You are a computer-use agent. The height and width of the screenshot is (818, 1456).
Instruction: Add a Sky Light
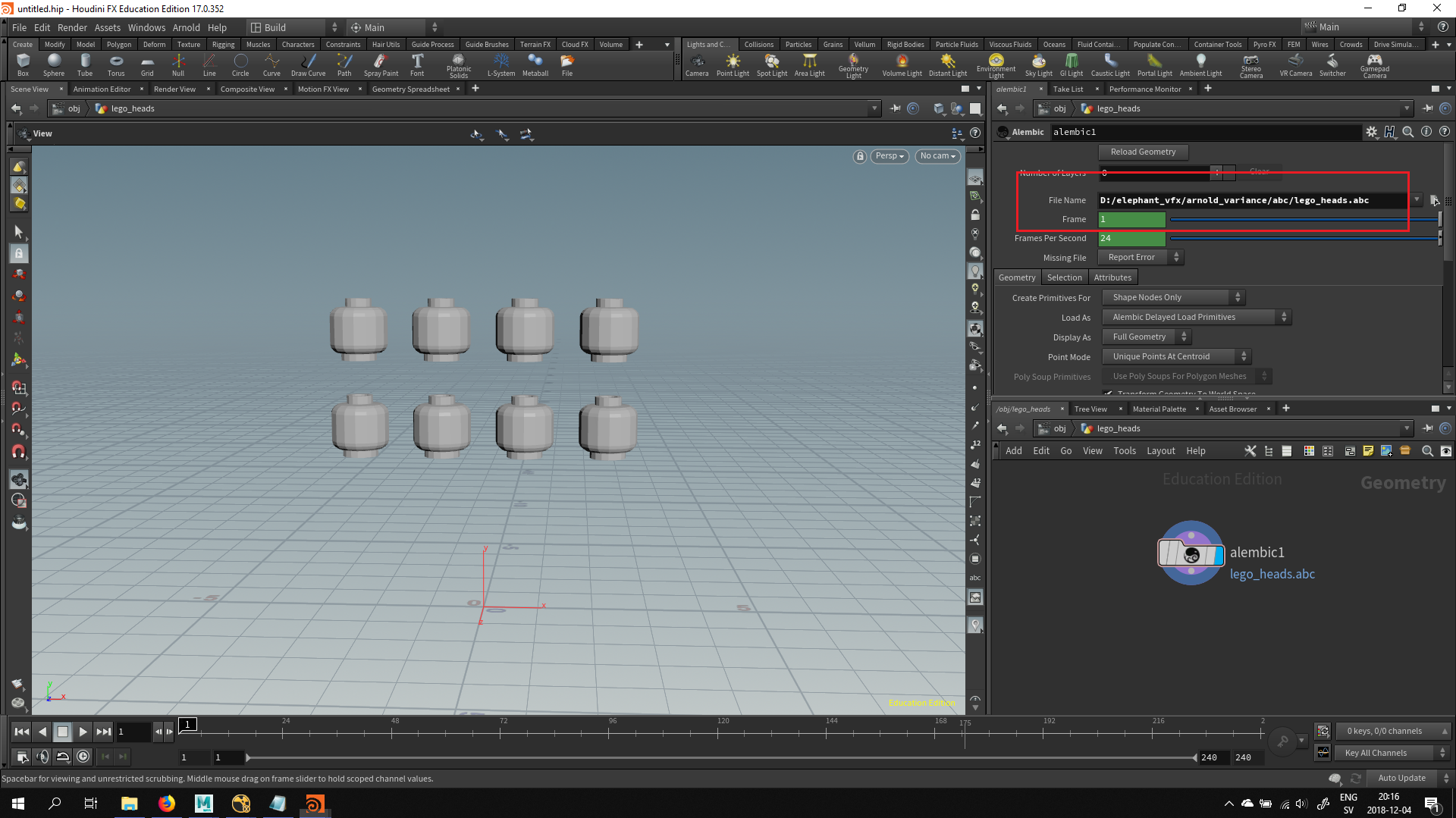pyautogui.click(x=1039, y=65)
